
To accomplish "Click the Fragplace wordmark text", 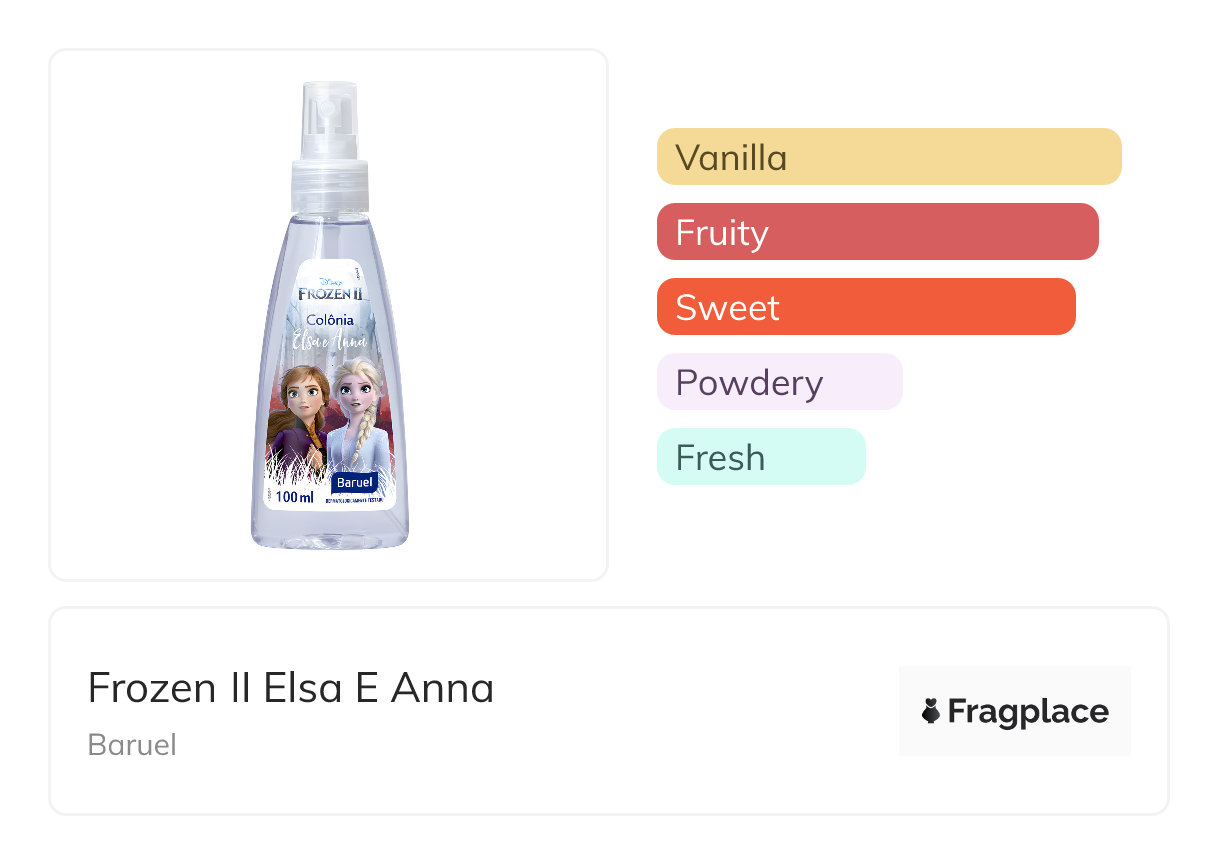I will pyautogui.click(x=1027, y=712).
